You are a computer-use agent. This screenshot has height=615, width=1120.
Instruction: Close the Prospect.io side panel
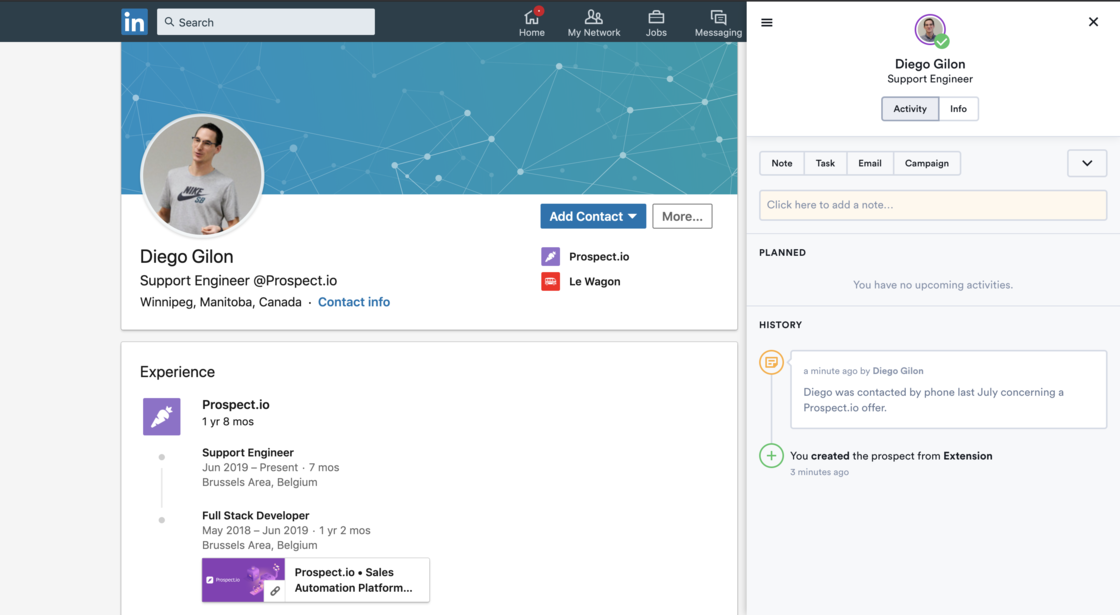click(x=1093, y=22)
